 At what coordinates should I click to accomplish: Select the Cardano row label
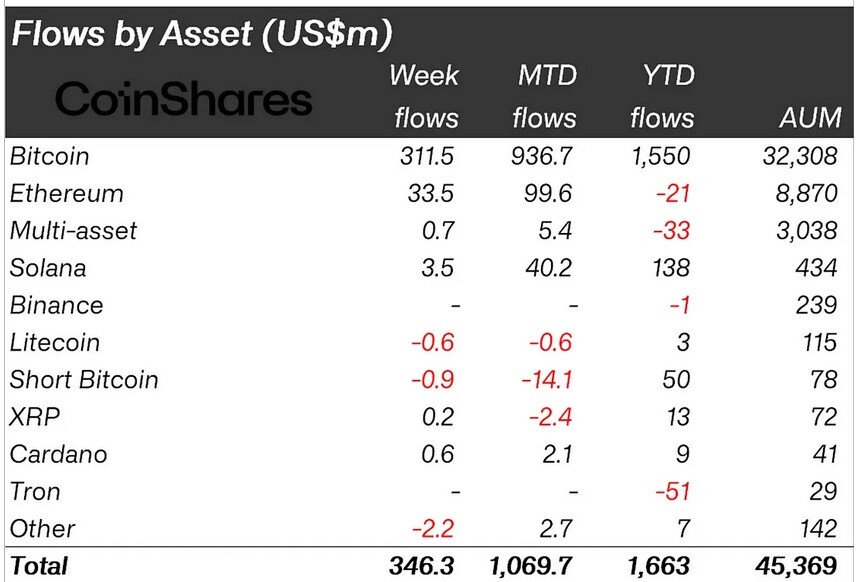tap(58, 454)
